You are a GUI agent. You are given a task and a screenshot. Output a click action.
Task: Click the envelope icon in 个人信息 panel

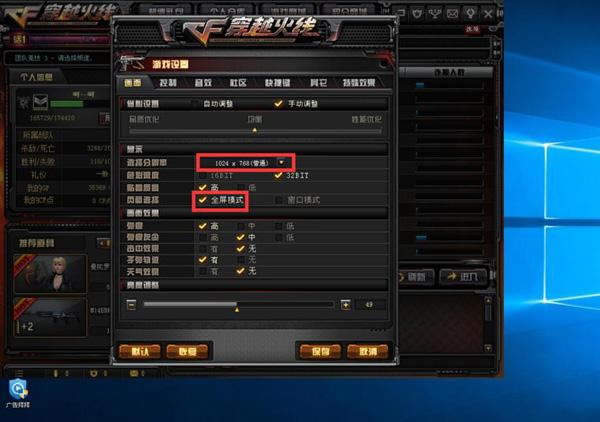pos(40,102)
